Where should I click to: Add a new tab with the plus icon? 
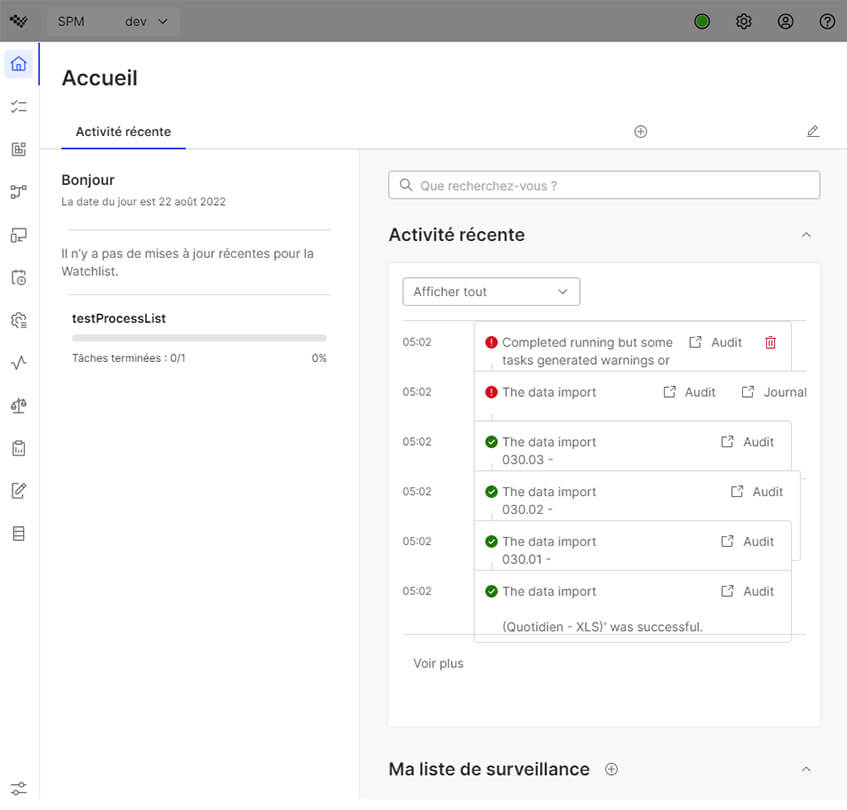pyautogui.click(x=641, y=131)
